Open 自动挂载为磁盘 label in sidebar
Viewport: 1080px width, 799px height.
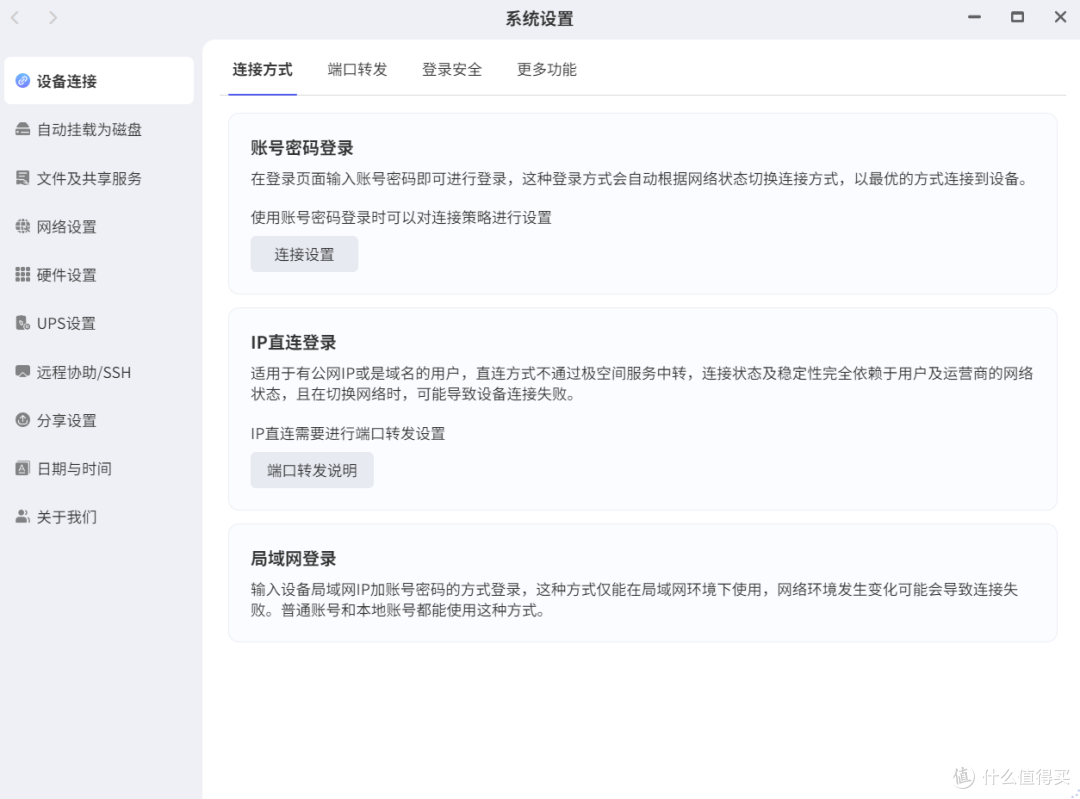(90, 129)
